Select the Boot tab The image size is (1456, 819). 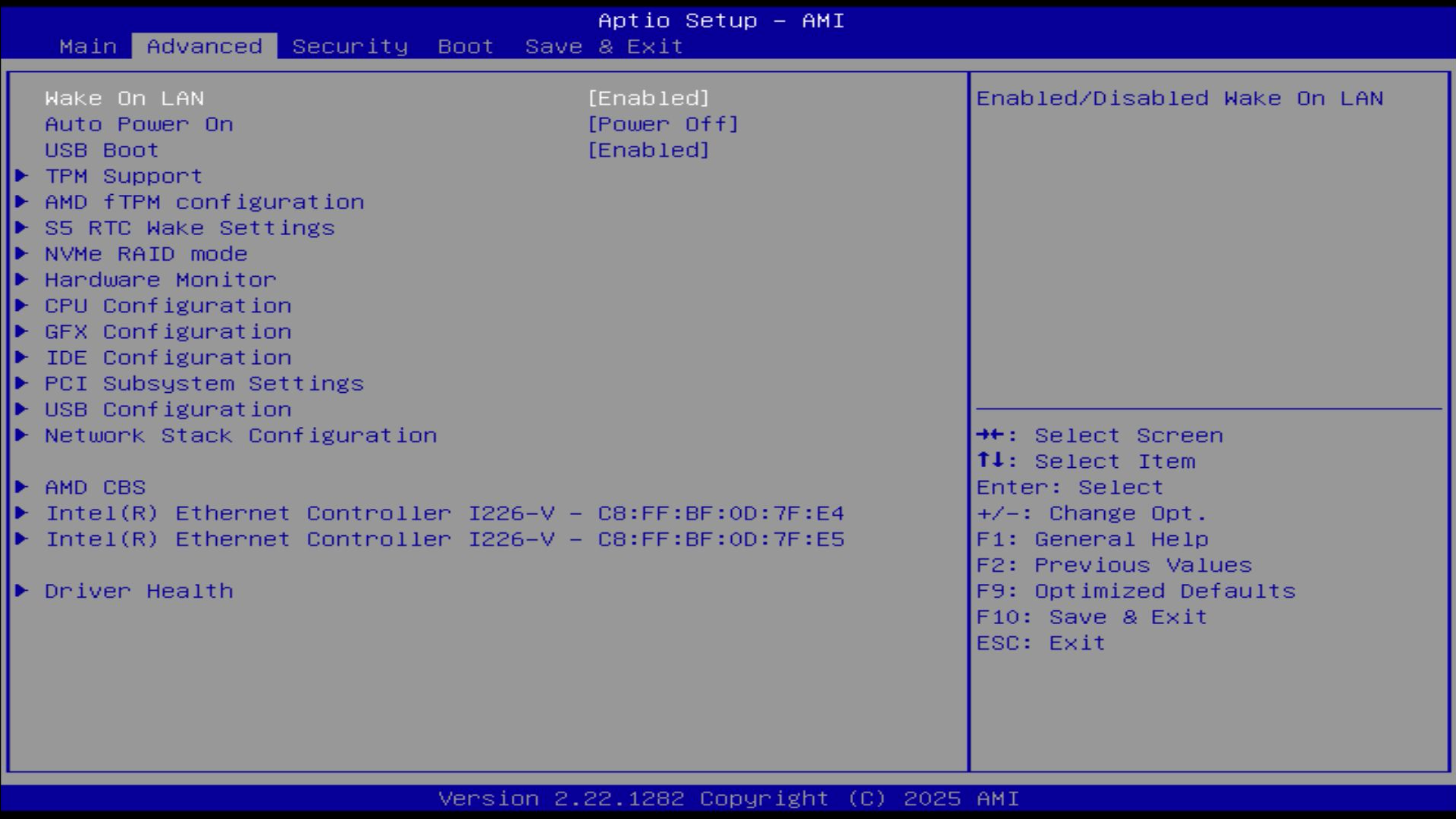(466, 46)
